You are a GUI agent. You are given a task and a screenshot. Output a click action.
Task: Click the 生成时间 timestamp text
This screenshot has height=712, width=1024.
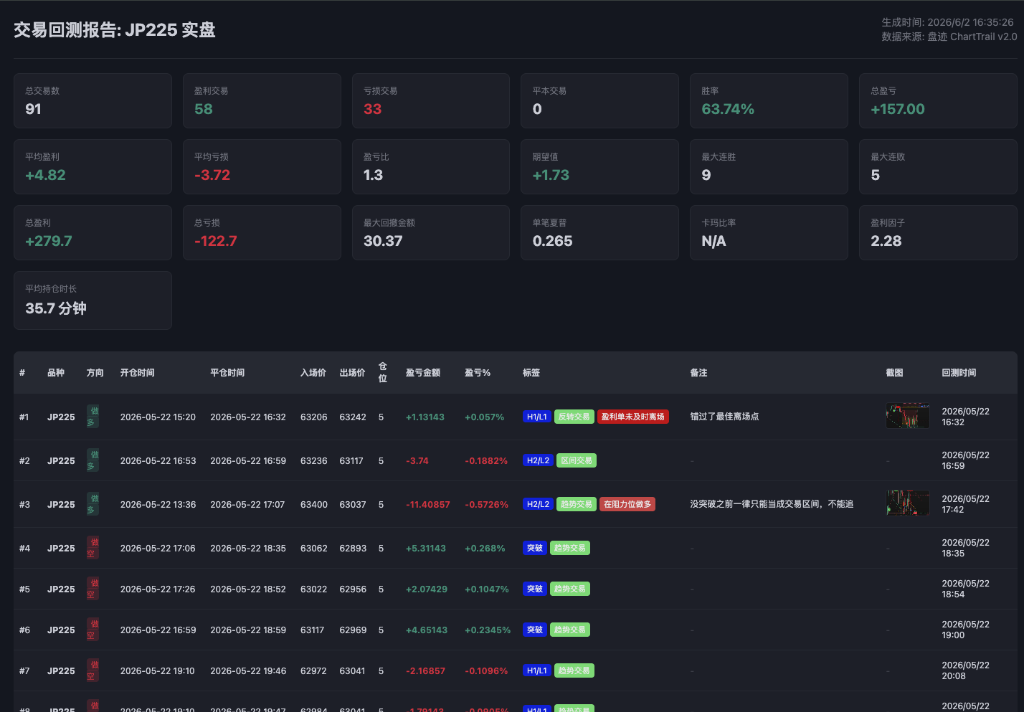948,22
